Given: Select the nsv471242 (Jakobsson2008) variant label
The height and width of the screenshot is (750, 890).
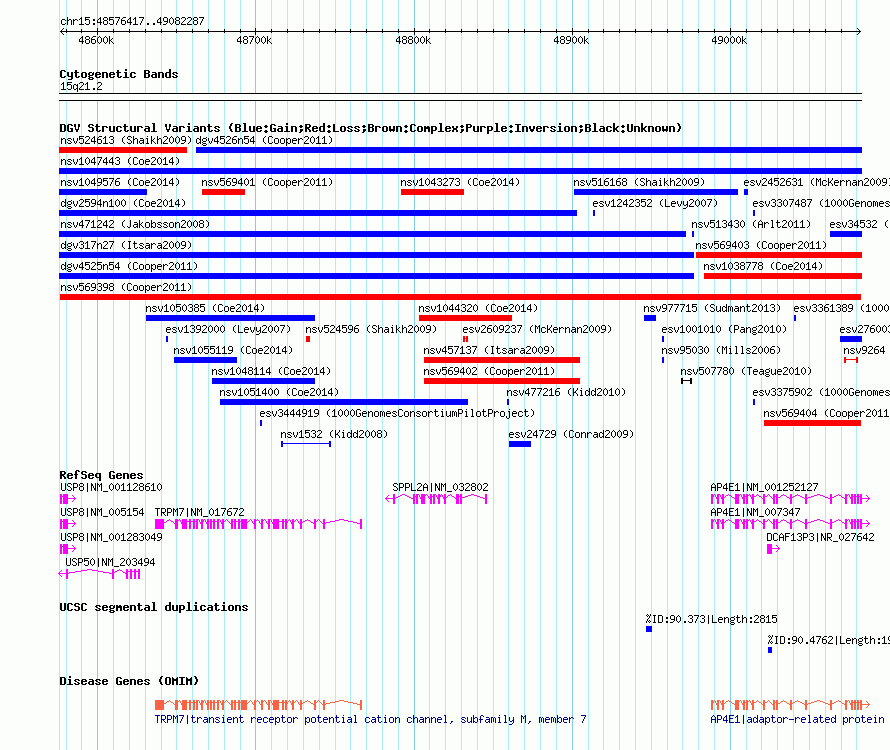Looking at the screenshot, I should (135, 224).
